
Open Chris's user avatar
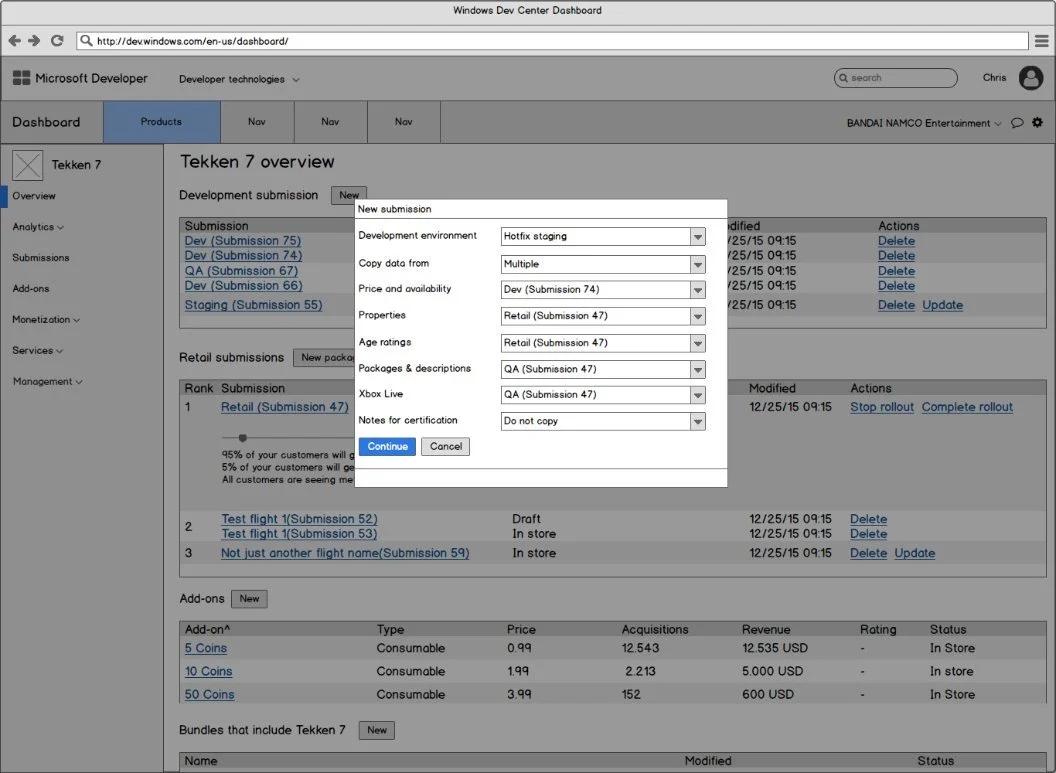pyautogui.click(x=1030, y=78)
